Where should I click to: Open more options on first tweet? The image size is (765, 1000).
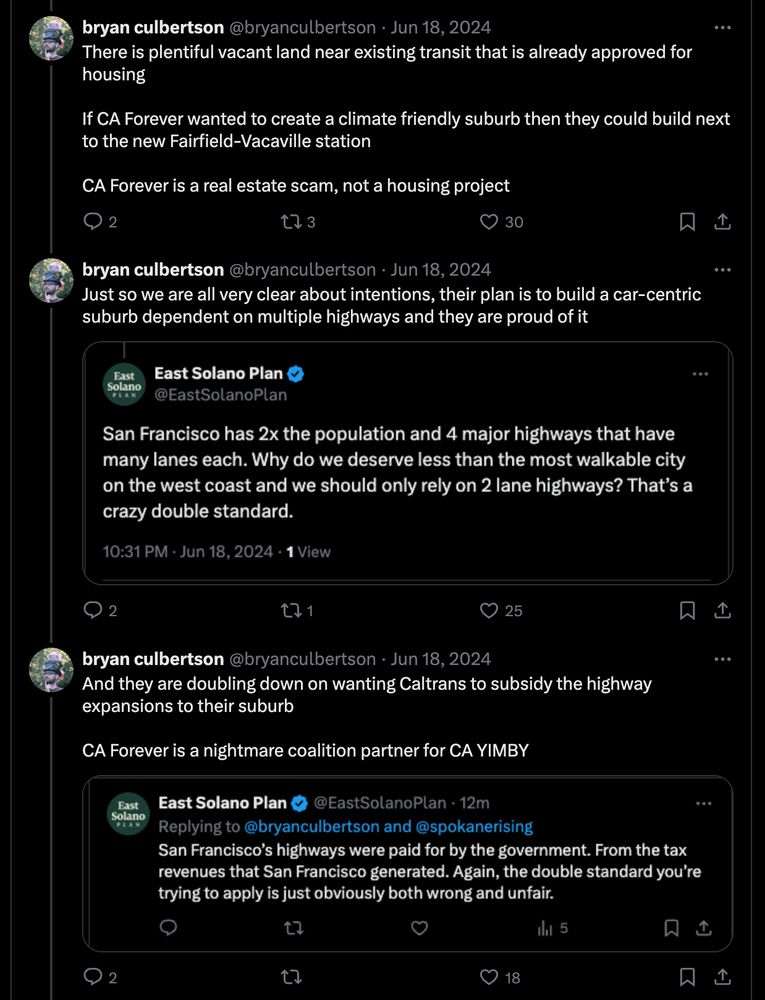pyautogui.click(x=722, y=27)
